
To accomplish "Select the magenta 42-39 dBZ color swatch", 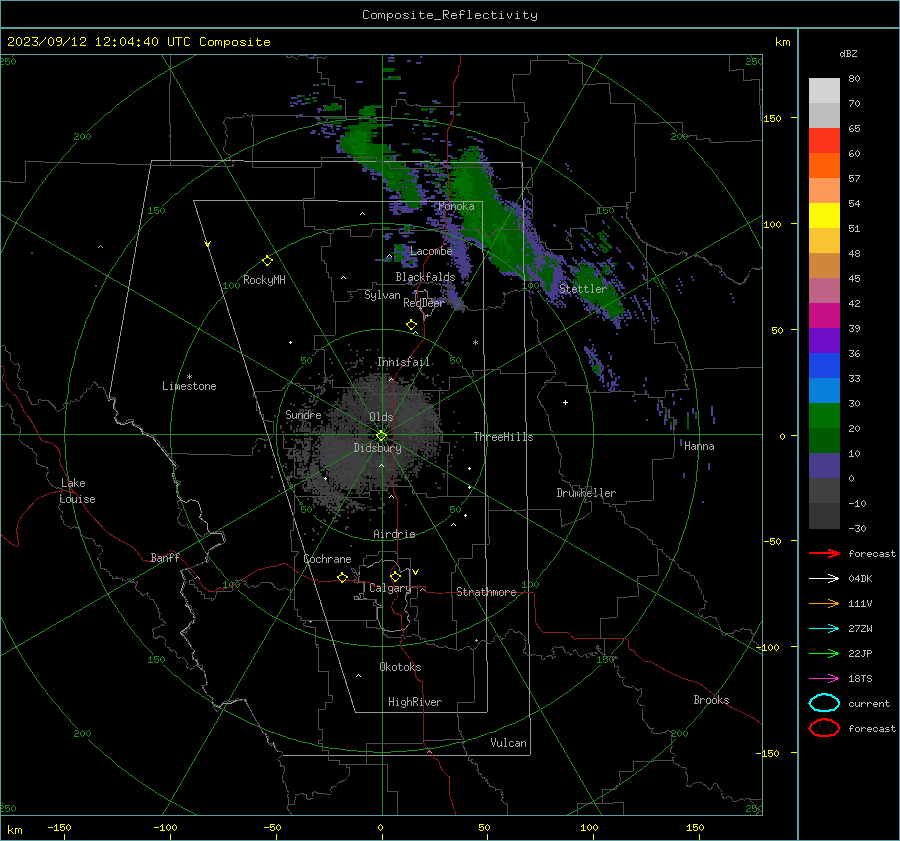I will point(824,315).
